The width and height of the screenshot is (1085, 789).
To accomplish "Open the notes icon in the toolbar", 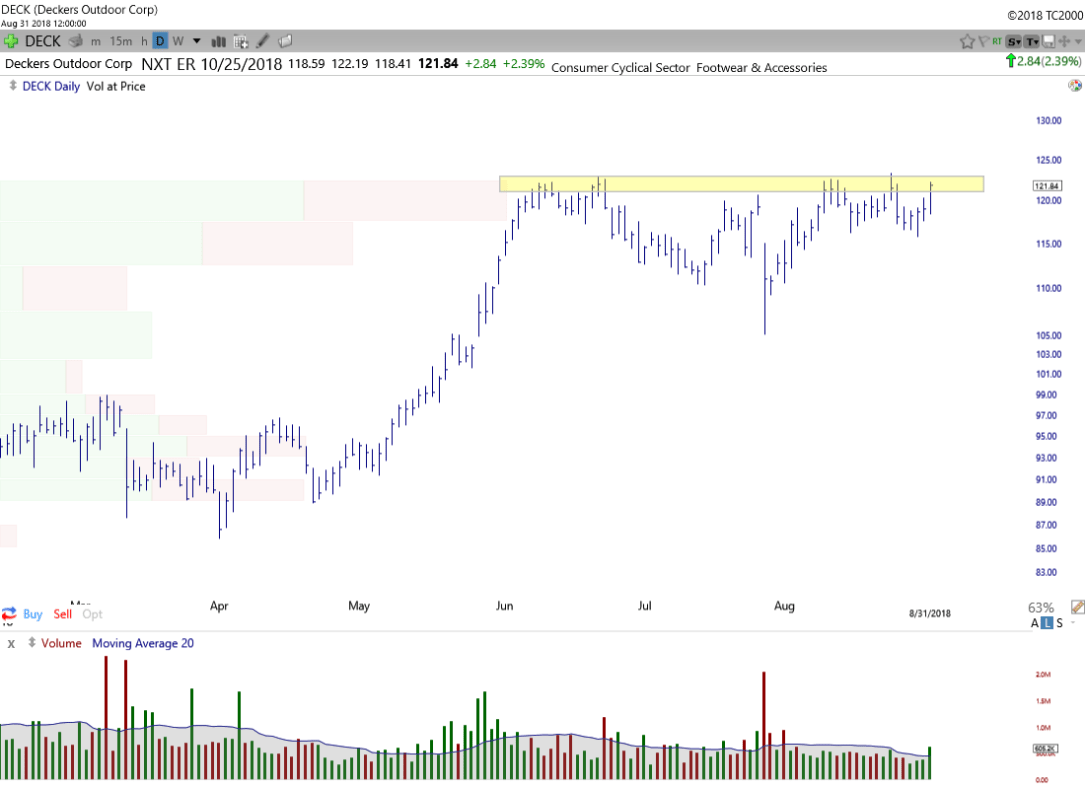I will tap(285, 41).
